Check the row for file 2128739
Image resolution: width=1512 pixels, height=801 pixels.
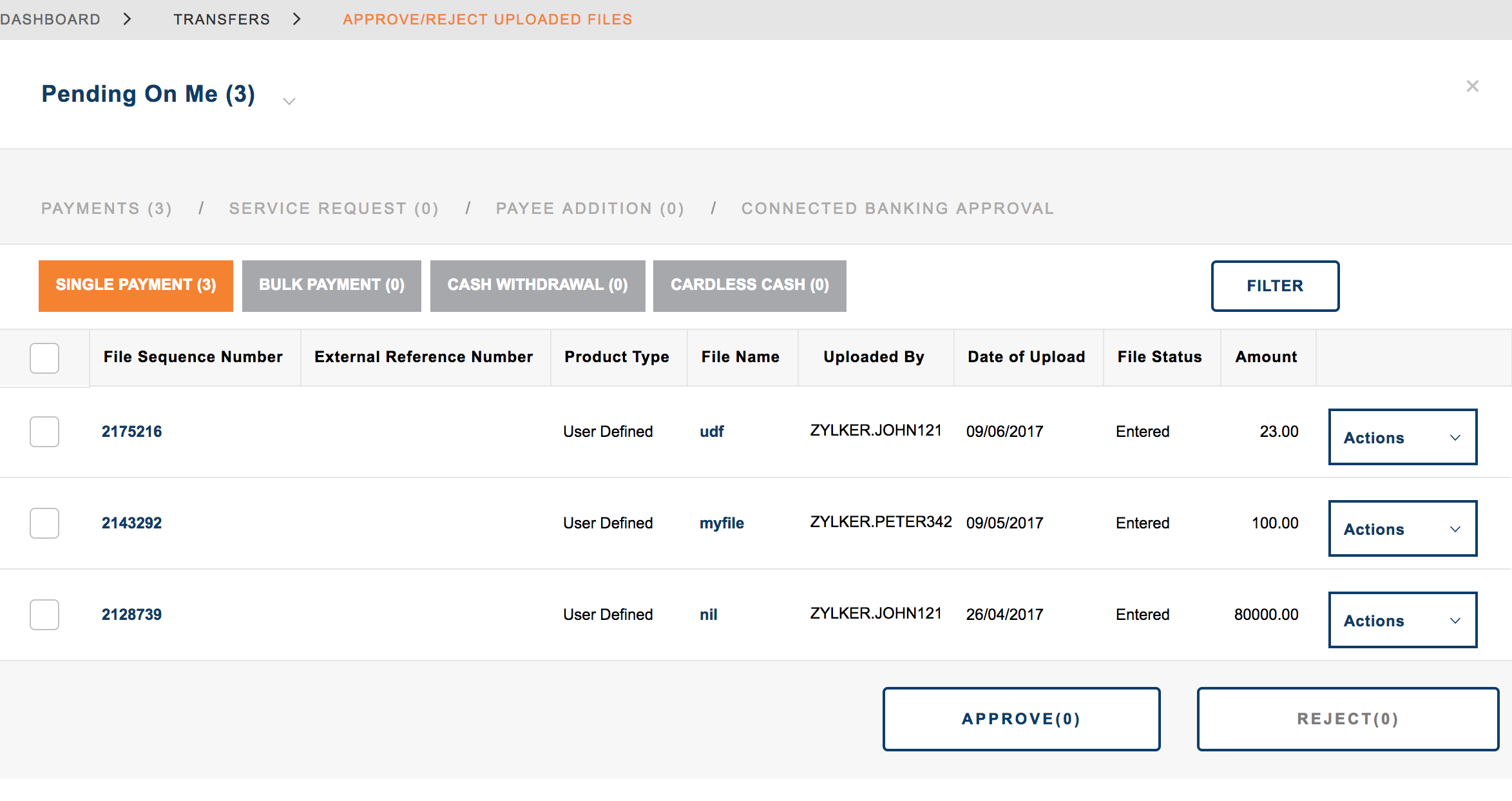(44, 615)
